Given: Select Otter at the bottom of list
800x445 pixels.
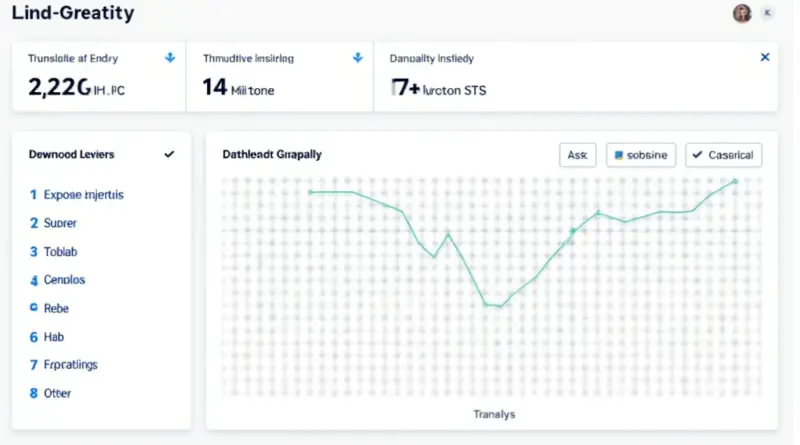Looking at the screenshot, I should click(x=58, y=394).
